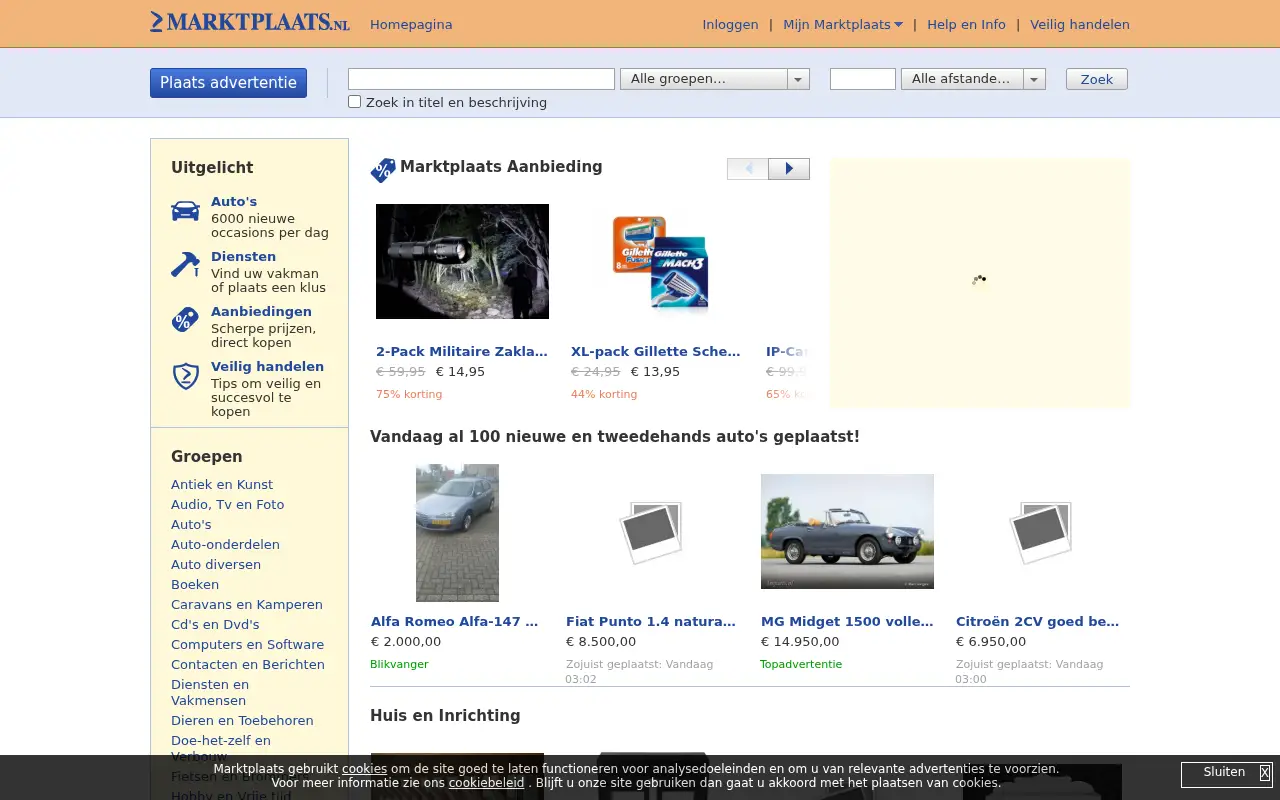Open the cookies link in banner
This screenshot has width=1280, height=800.
pyautogui.click(x=364, y=769)
